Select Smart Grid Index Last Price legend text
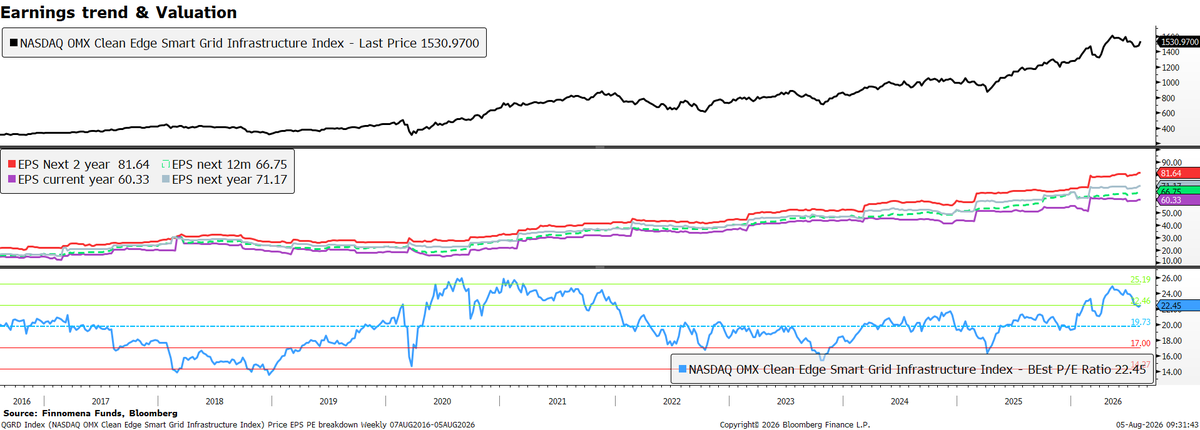 250,44
